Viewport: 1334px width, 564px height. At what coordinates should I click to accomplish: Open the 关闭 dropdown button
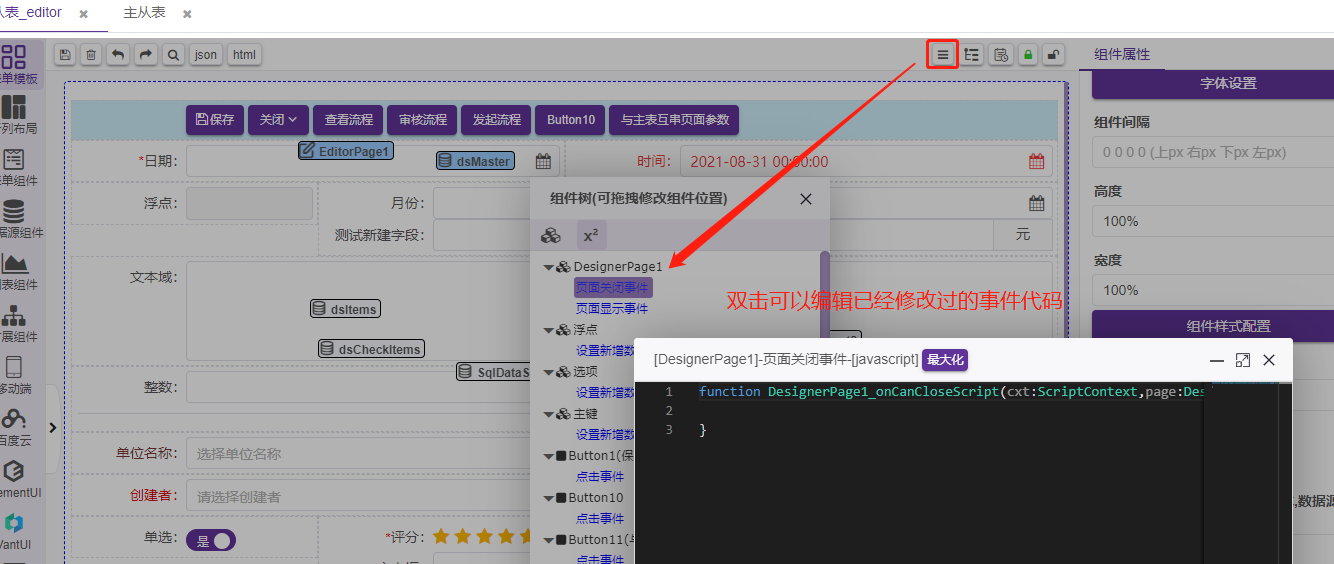(x=278, y=120)
